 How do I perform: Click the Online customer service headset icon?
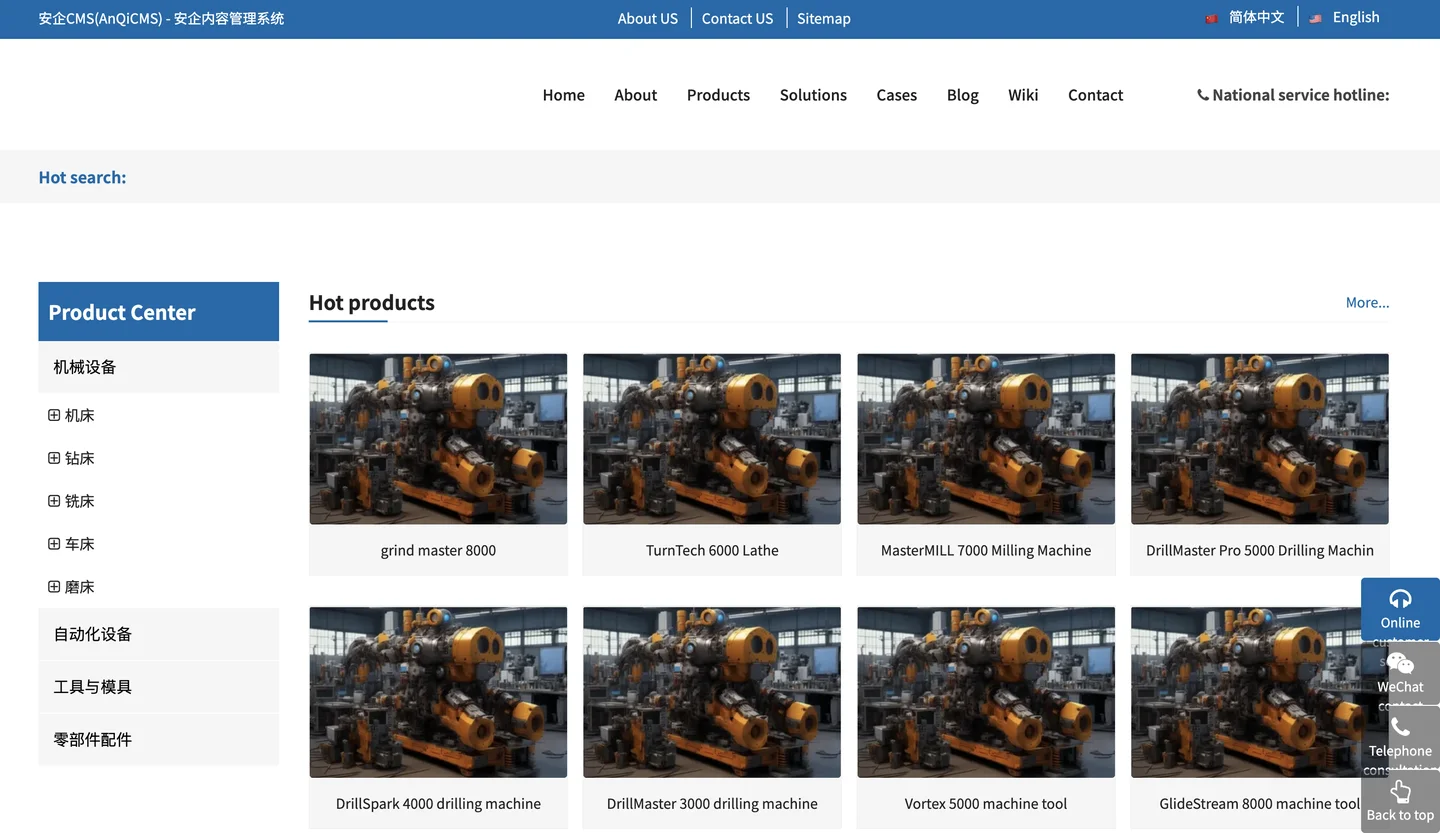(1400, 598)
